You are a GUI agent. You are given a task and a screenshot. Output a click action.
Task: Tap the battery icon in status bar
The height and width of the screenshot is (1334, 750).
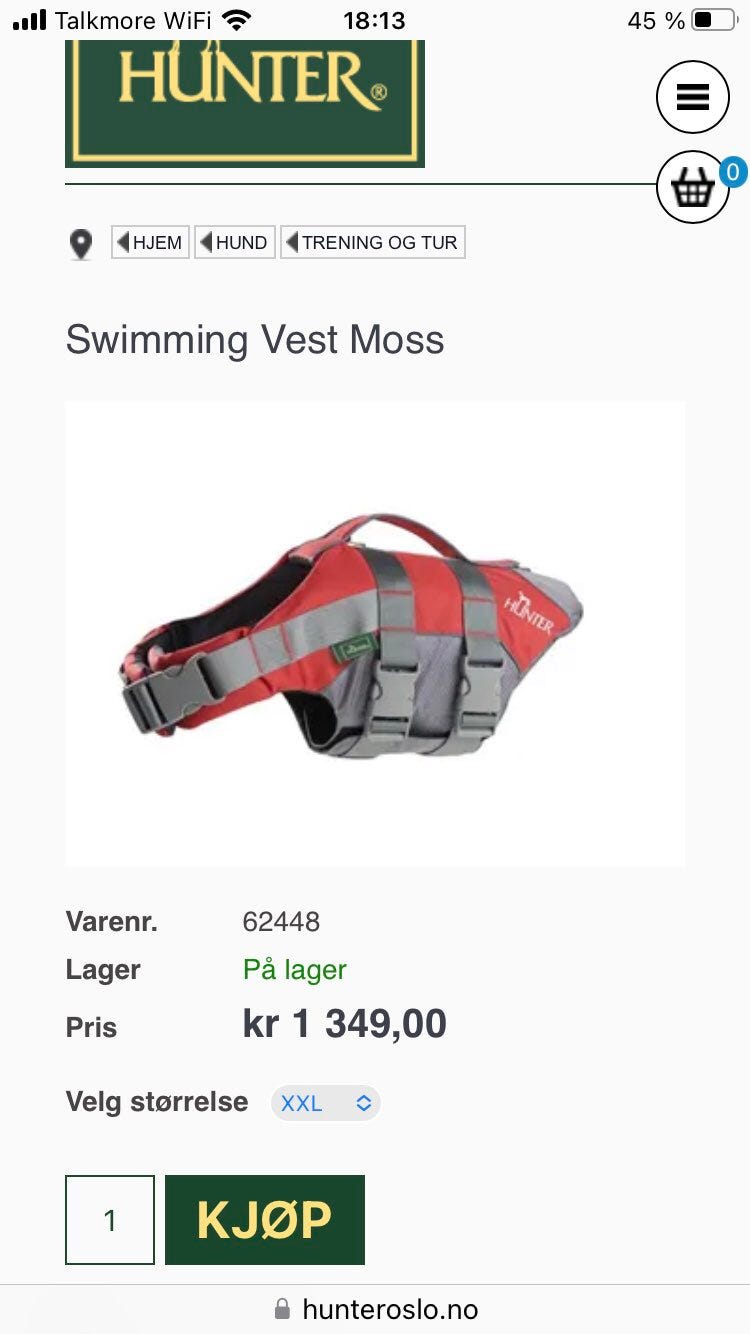coord(714,20)
